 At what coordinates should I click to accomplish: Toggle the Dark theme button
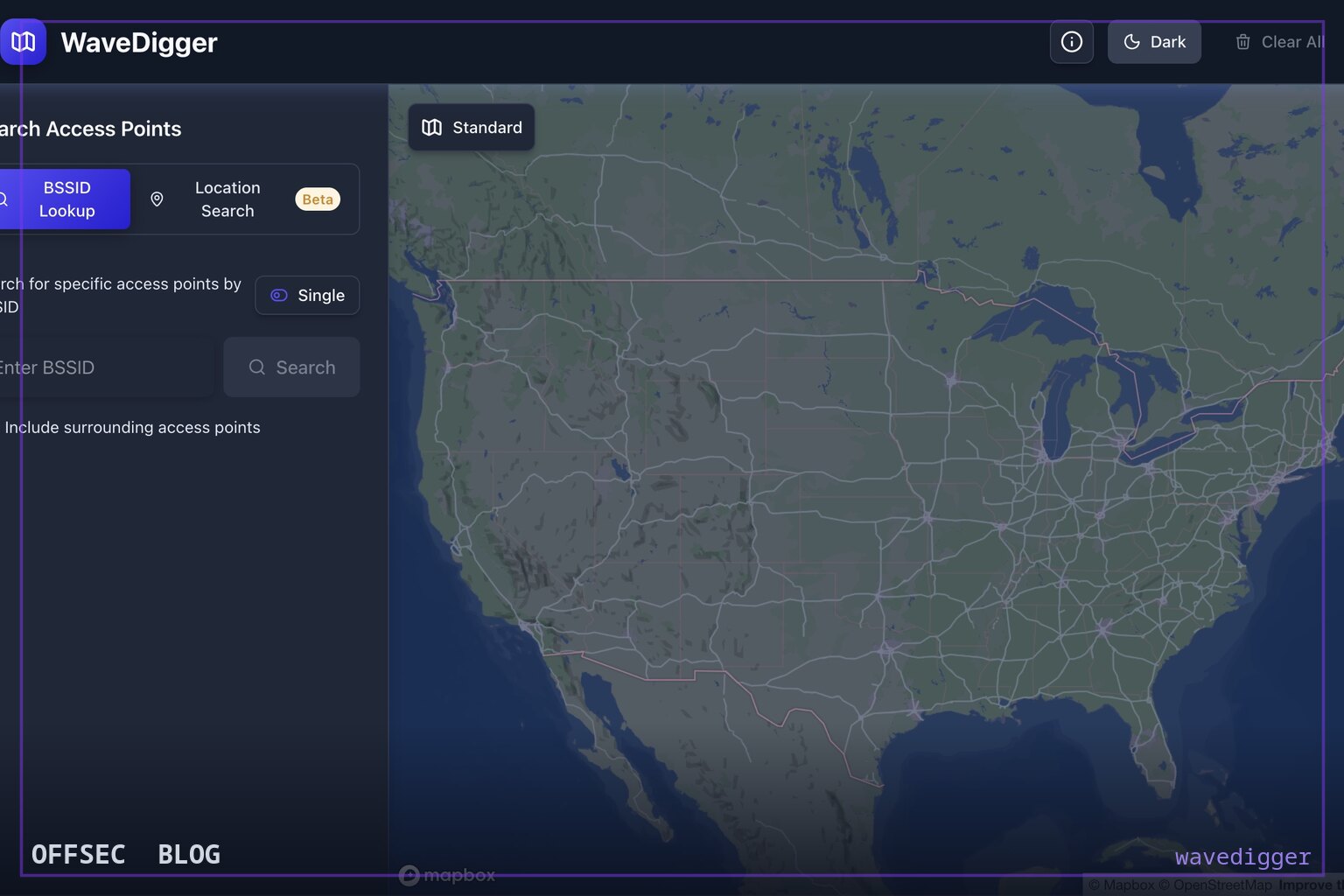(x=1154, y=42)
